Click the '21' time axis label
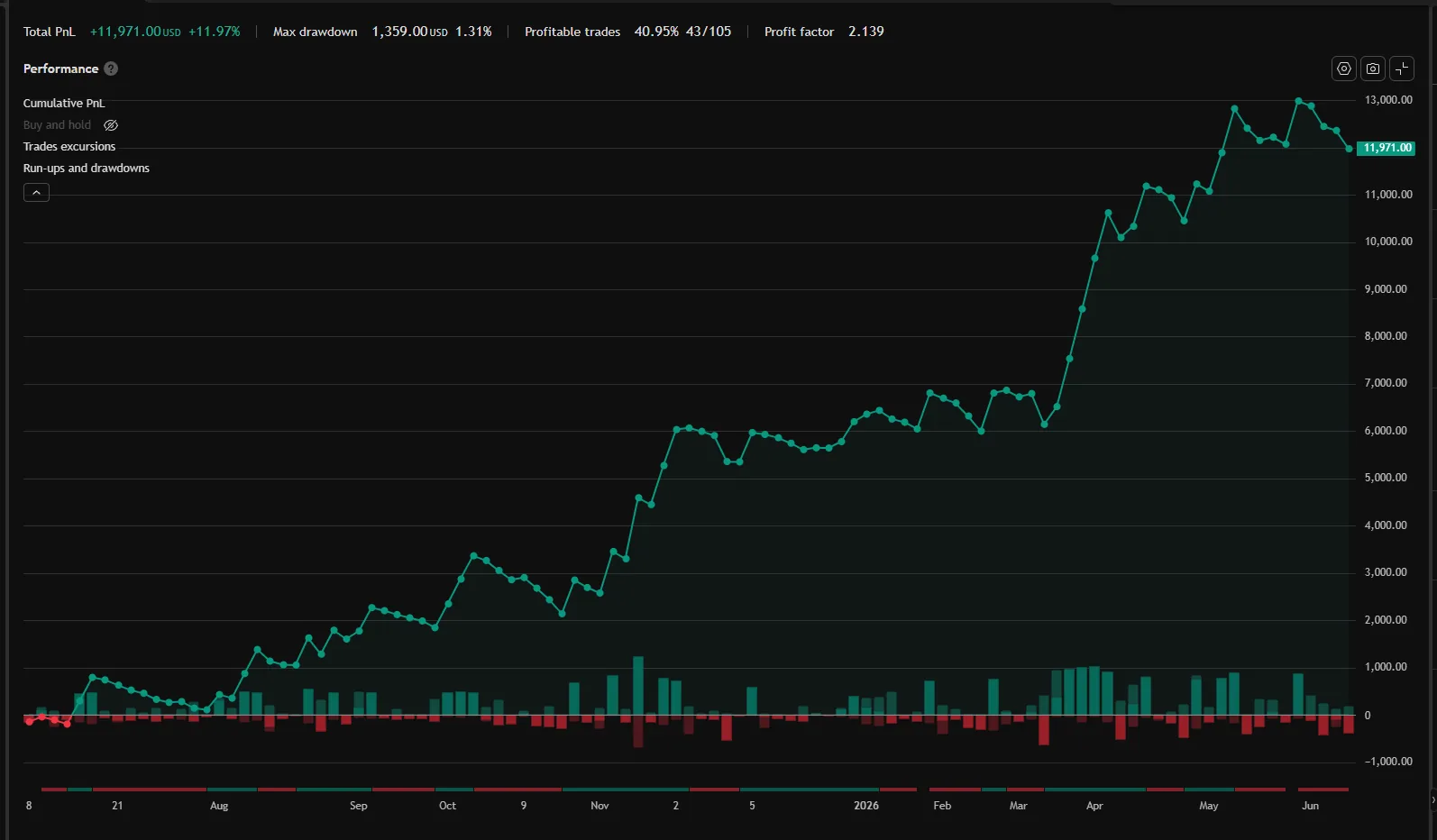 [x=117, y=806]
